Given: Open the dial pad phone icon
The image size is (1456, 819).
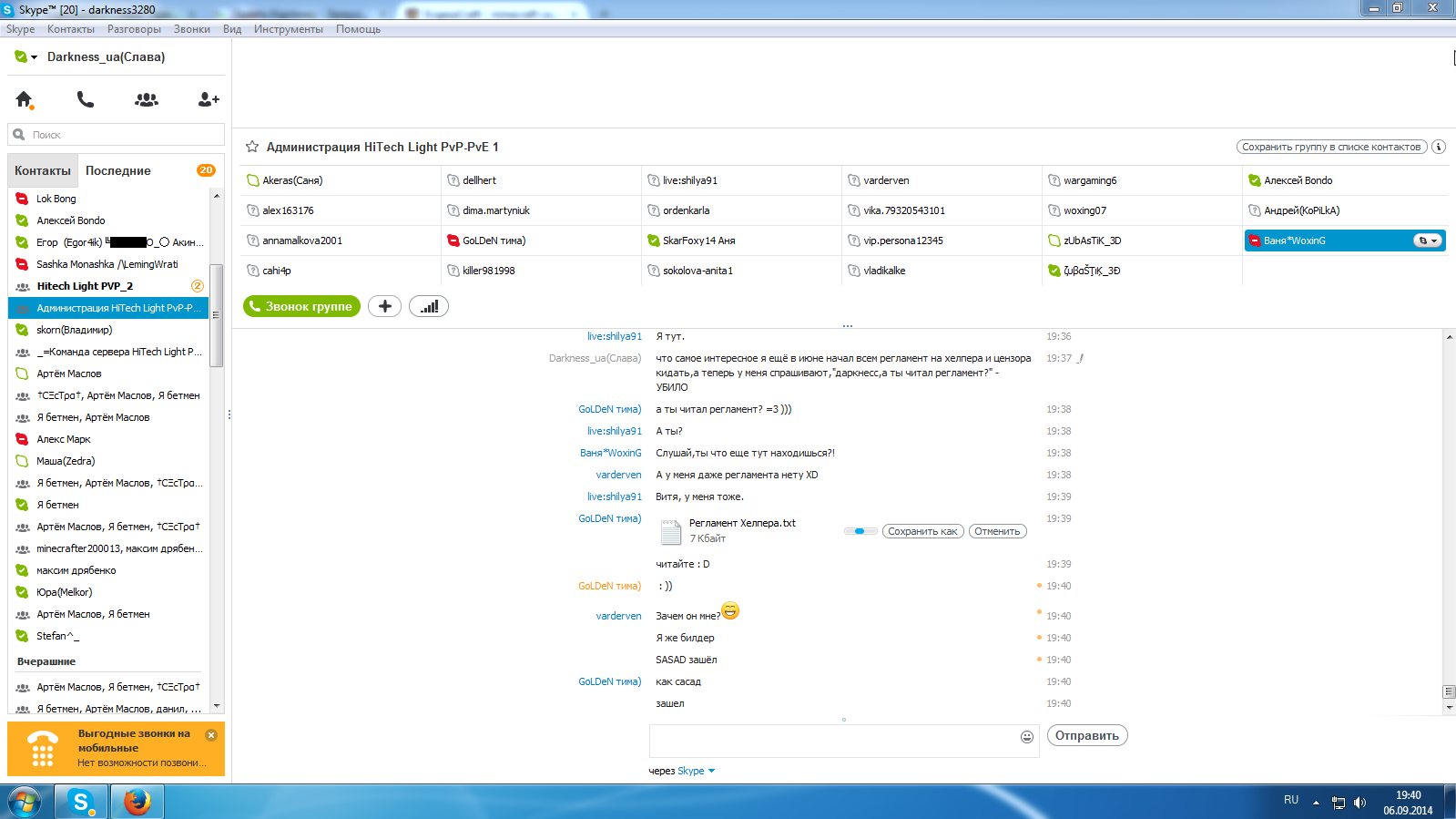Looking at the screenshot, I should (x=86, y=99).
